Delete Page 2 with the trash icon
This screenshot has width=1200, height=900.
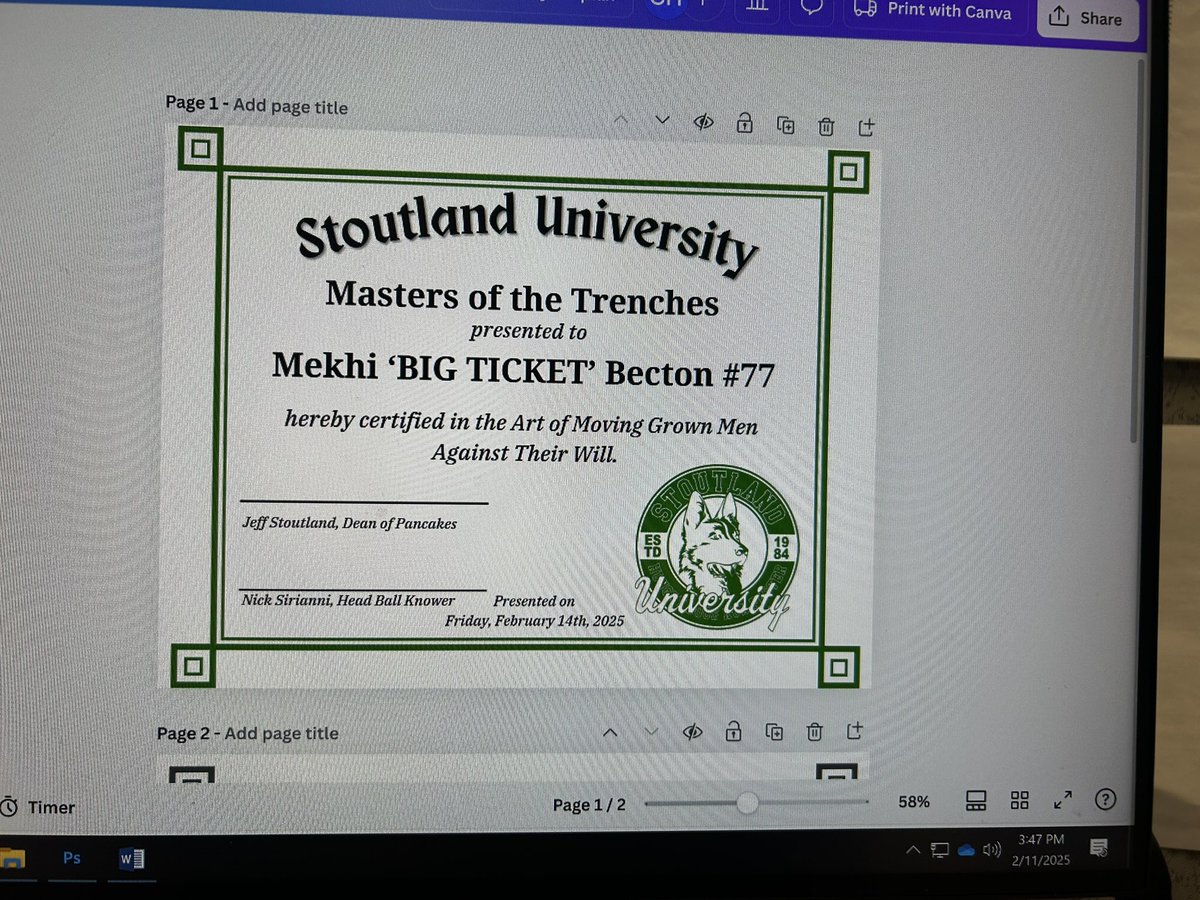tap(815, 731)
